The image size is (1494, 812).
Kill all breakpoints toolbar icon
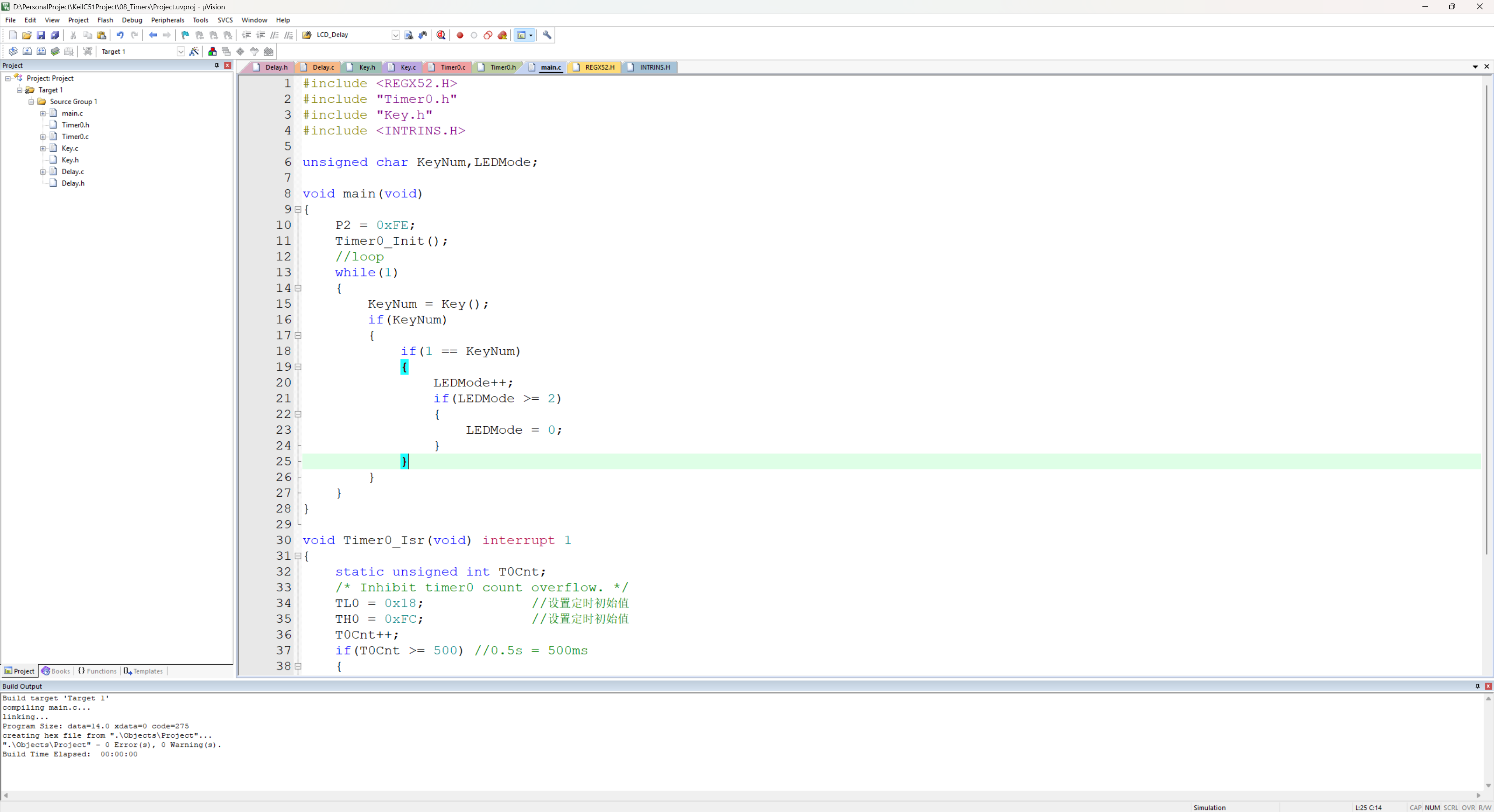[x=502, y=35]
